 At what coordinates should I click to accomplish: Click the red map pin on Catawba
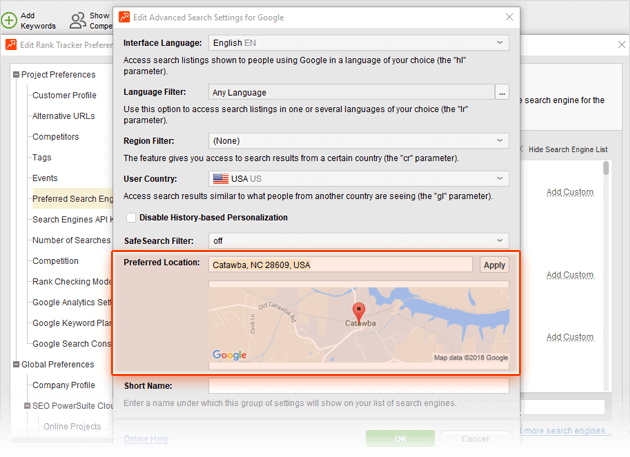tap(359, 312)
